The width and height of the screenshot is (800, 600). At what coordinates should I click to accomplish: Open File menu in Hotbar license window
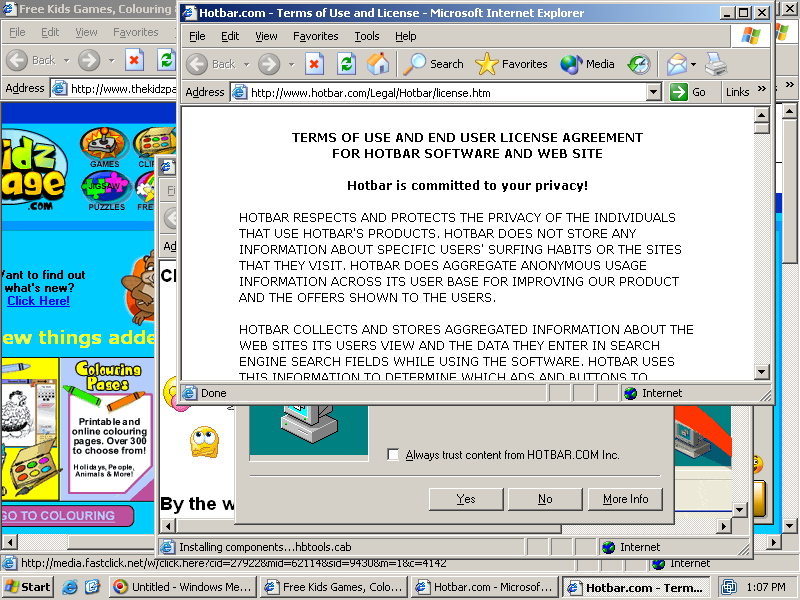(197, 36)
